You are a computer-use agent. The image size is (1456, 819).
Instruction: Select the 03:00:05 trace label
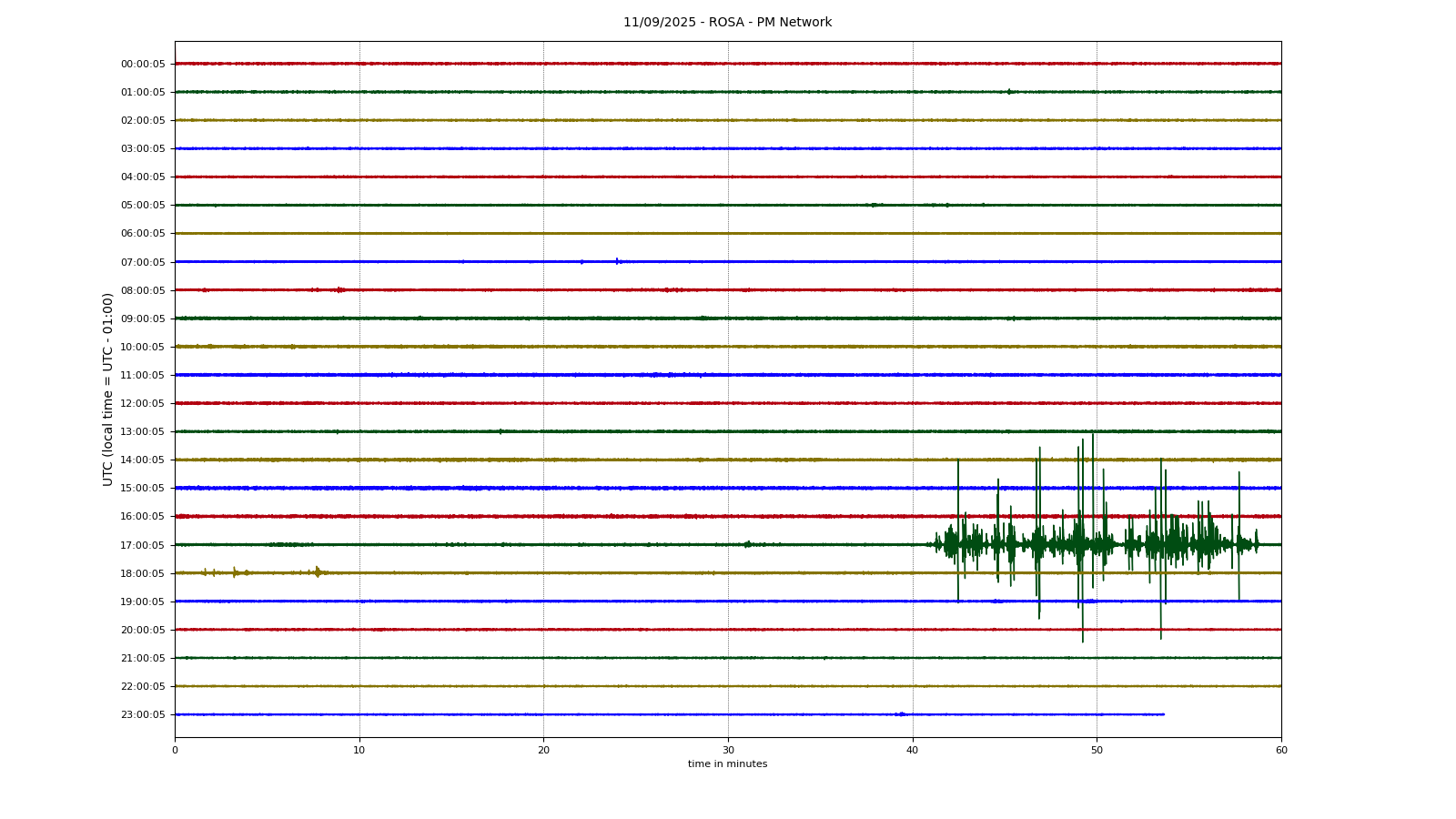point(143,148)
